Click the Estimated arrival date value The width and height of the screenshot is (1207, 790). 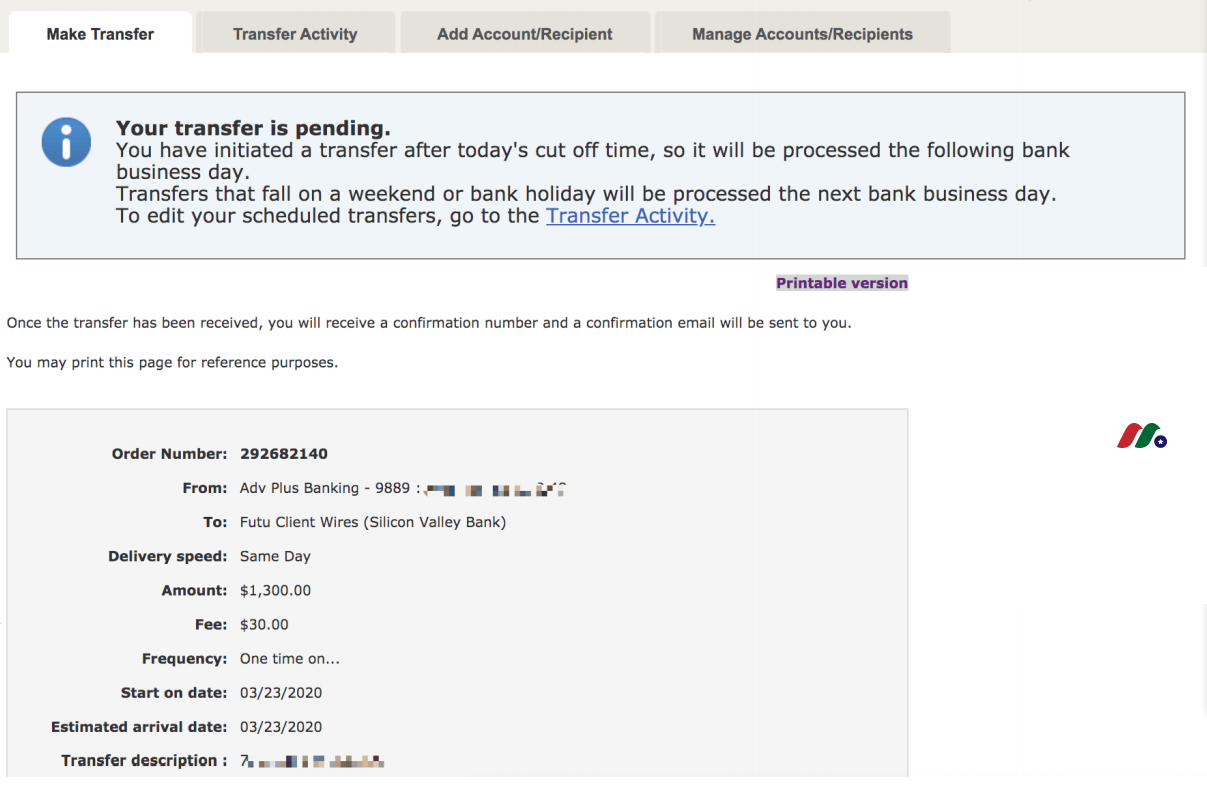(x=281, y=726)
